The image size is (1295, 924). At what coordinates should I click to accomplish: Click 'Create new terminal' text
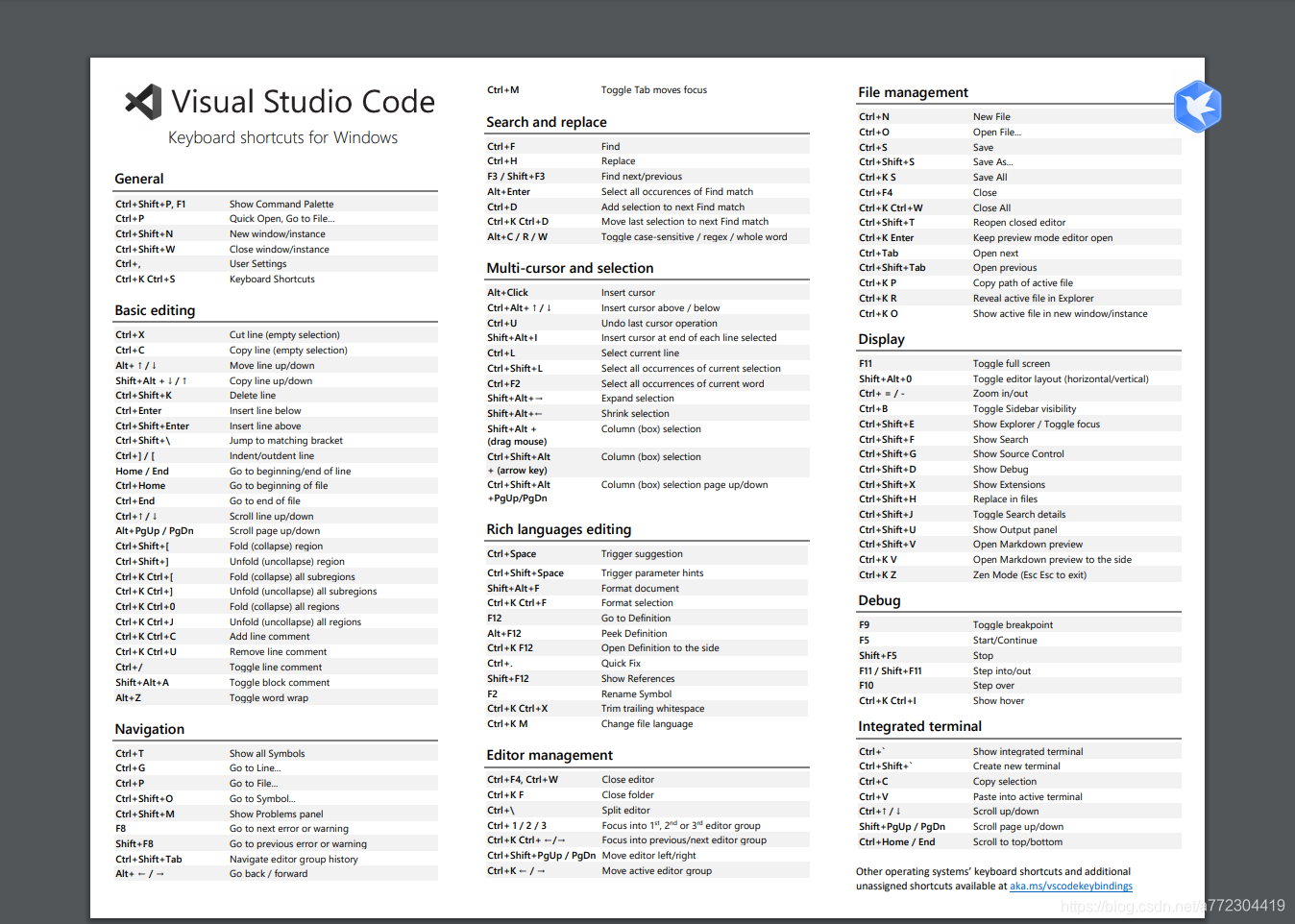[x=1016, y=766]
